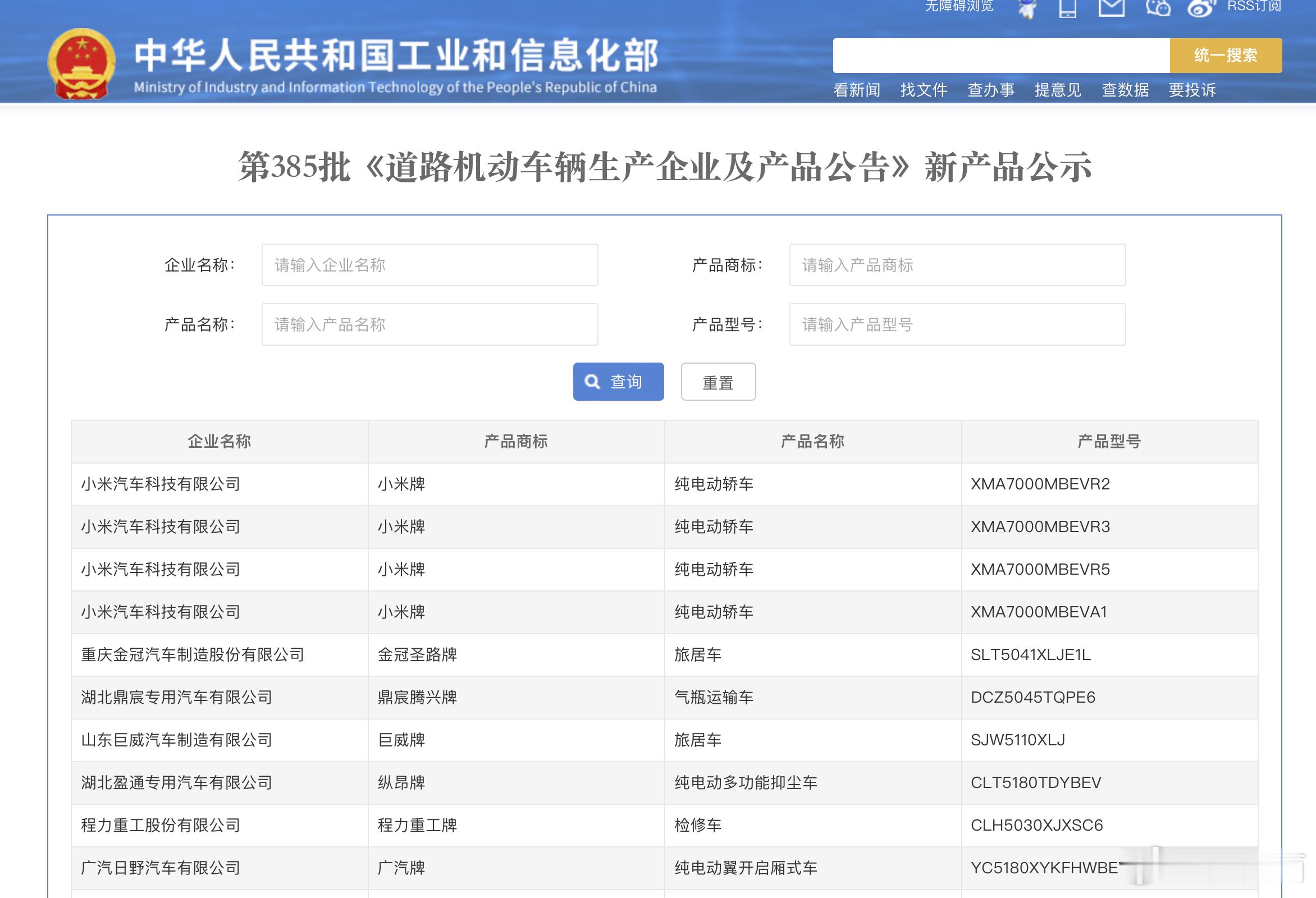
Task: Click the 产品名称 input field
Action: pyautogui.click(x=430, y=324)
